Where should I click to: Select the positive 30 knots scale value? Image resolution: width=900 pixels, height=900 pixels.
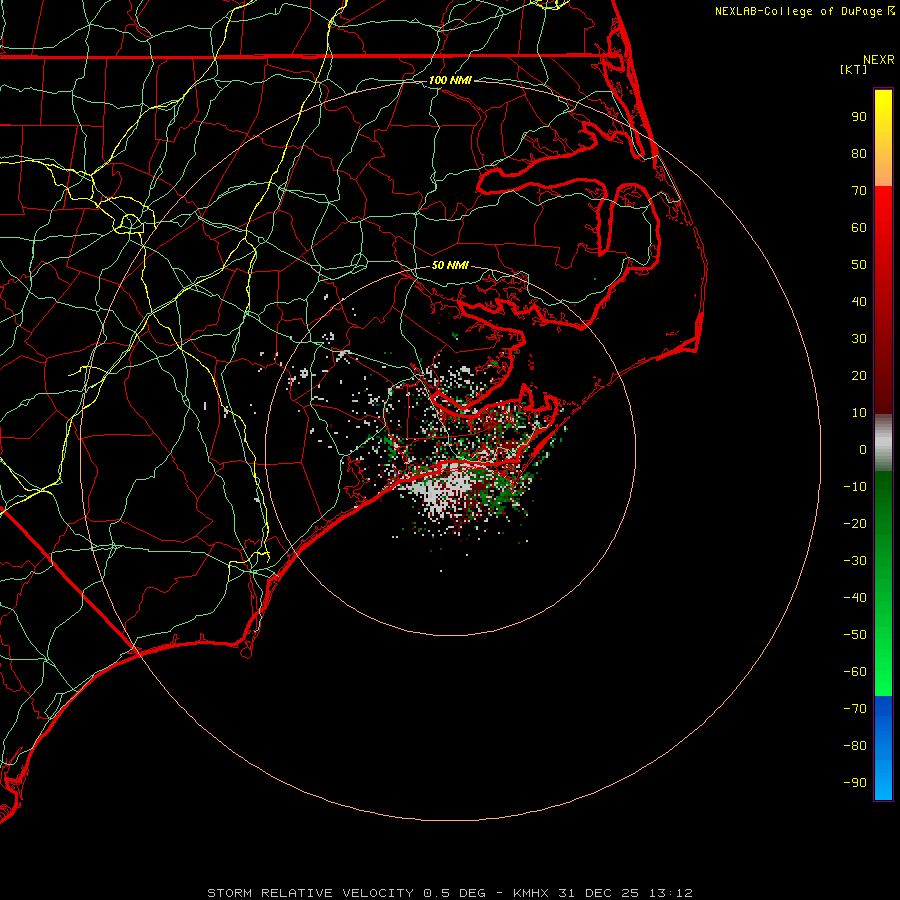click(859, 339)
